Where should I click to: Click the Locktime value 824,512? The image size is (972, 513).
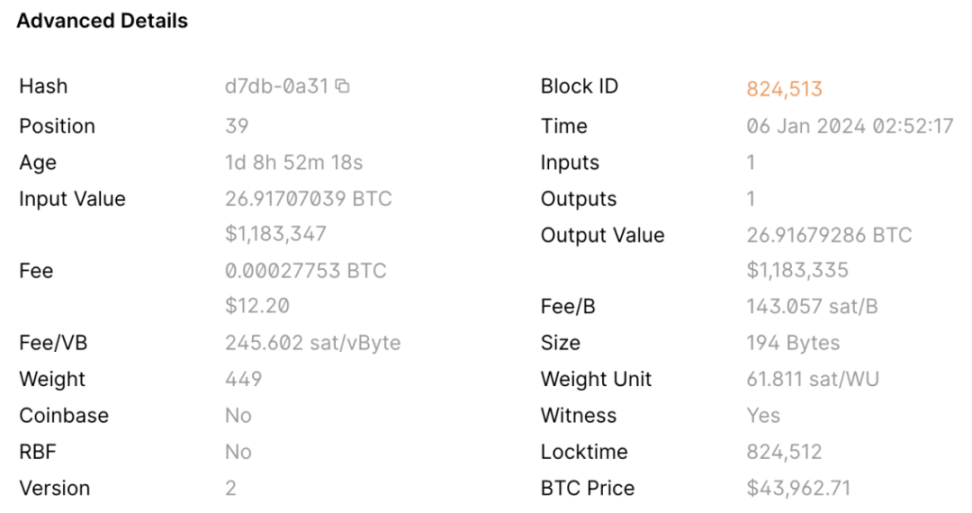tap(784, 452)
